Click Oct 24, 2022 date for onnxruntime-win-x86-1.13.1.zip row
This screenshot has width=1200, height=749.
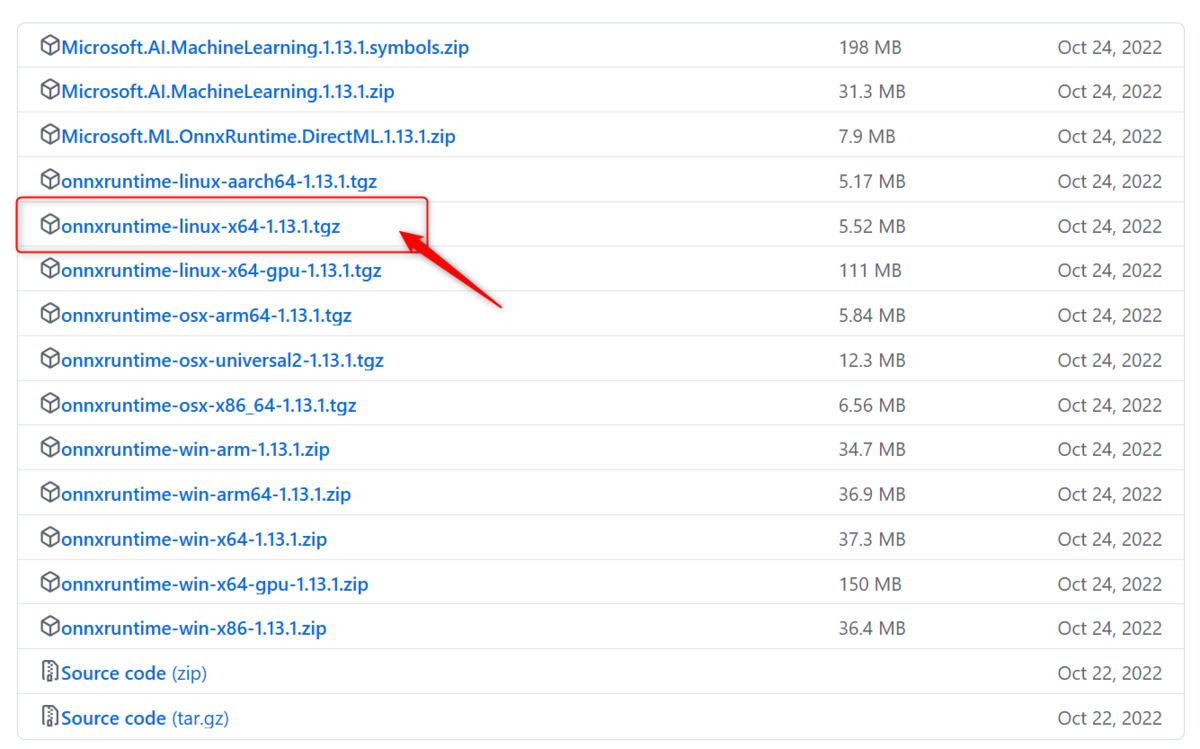click(1110, 629)
